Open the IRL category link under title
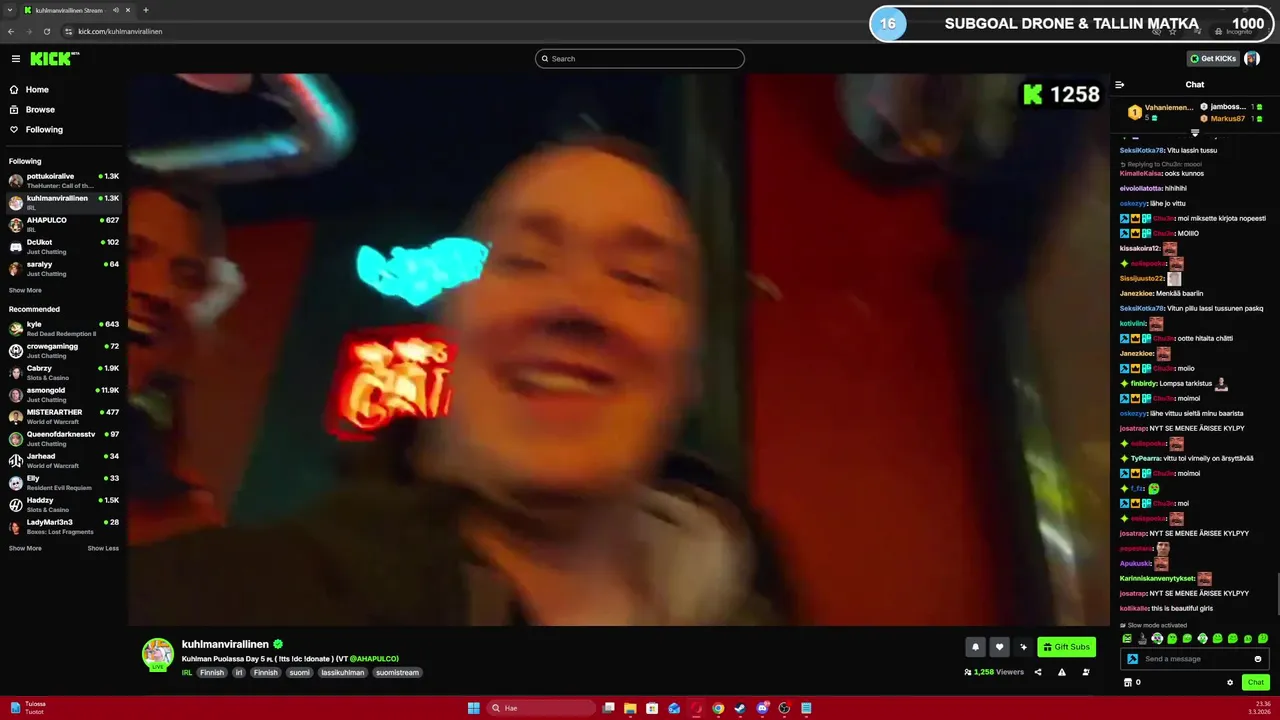Screen dimensions: 1280x720 [187, 673]
